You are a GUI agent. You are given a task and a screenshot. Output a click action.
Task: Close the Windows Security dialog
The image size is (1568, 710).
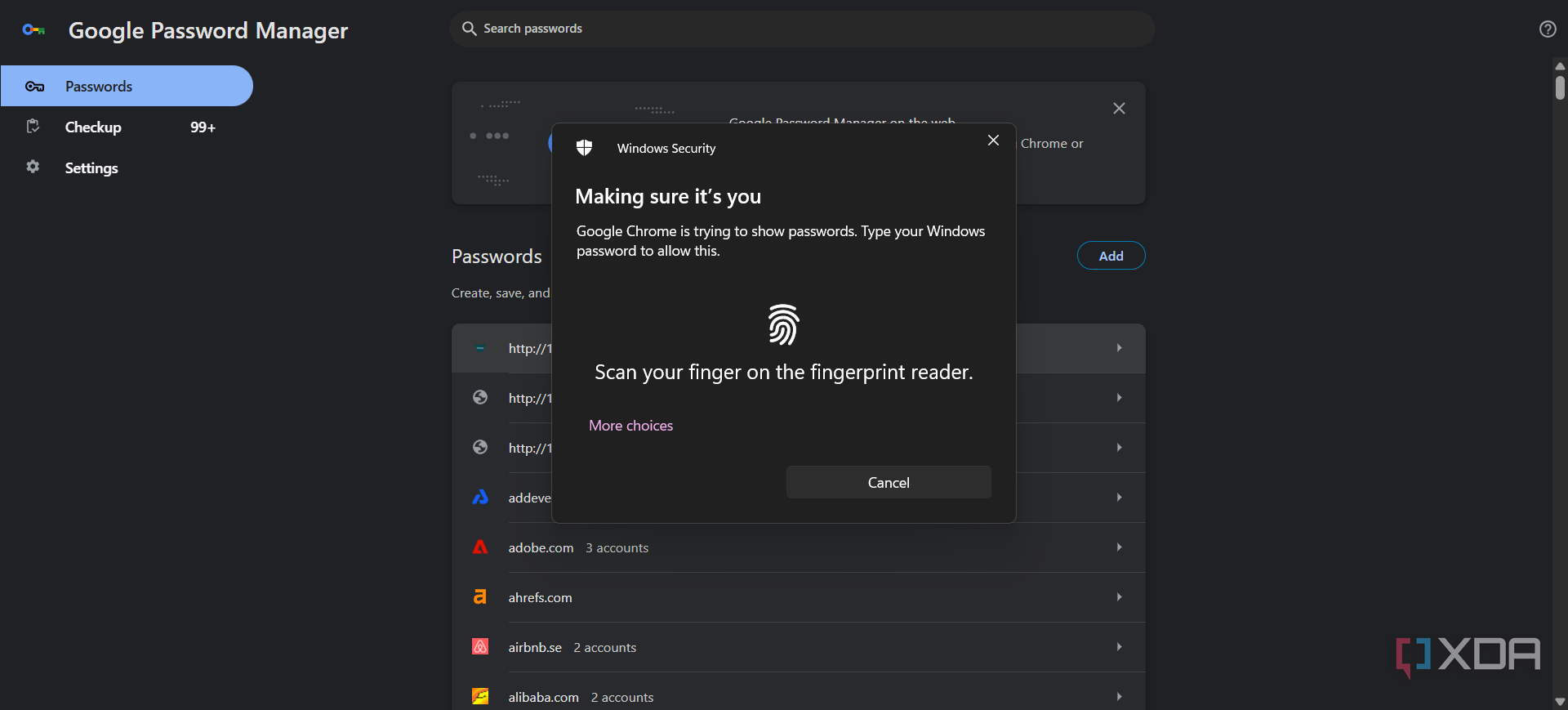tap(993, 141)
